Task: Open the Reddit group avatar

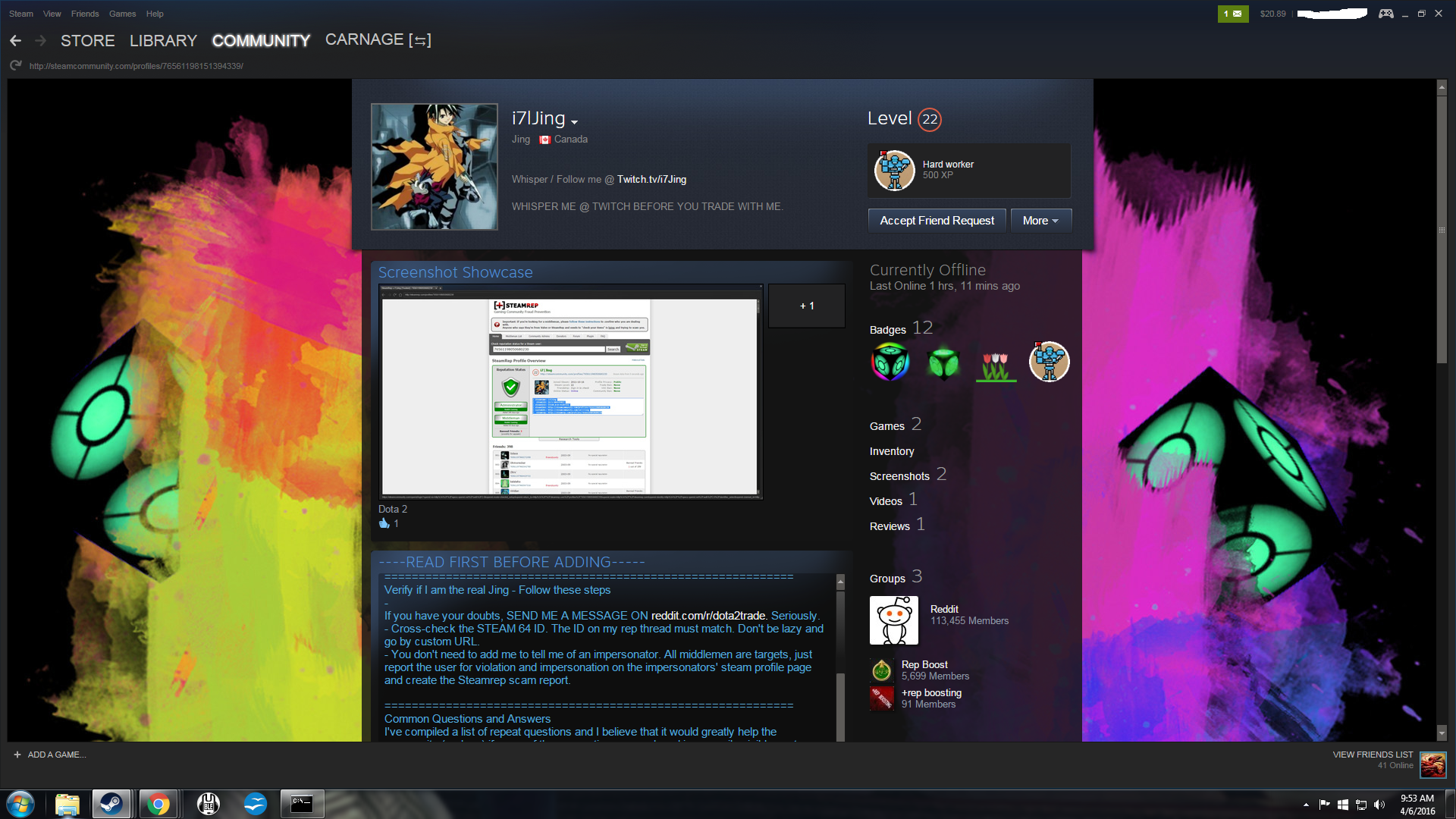Action: pyautogui.click(x=893, y=620)
